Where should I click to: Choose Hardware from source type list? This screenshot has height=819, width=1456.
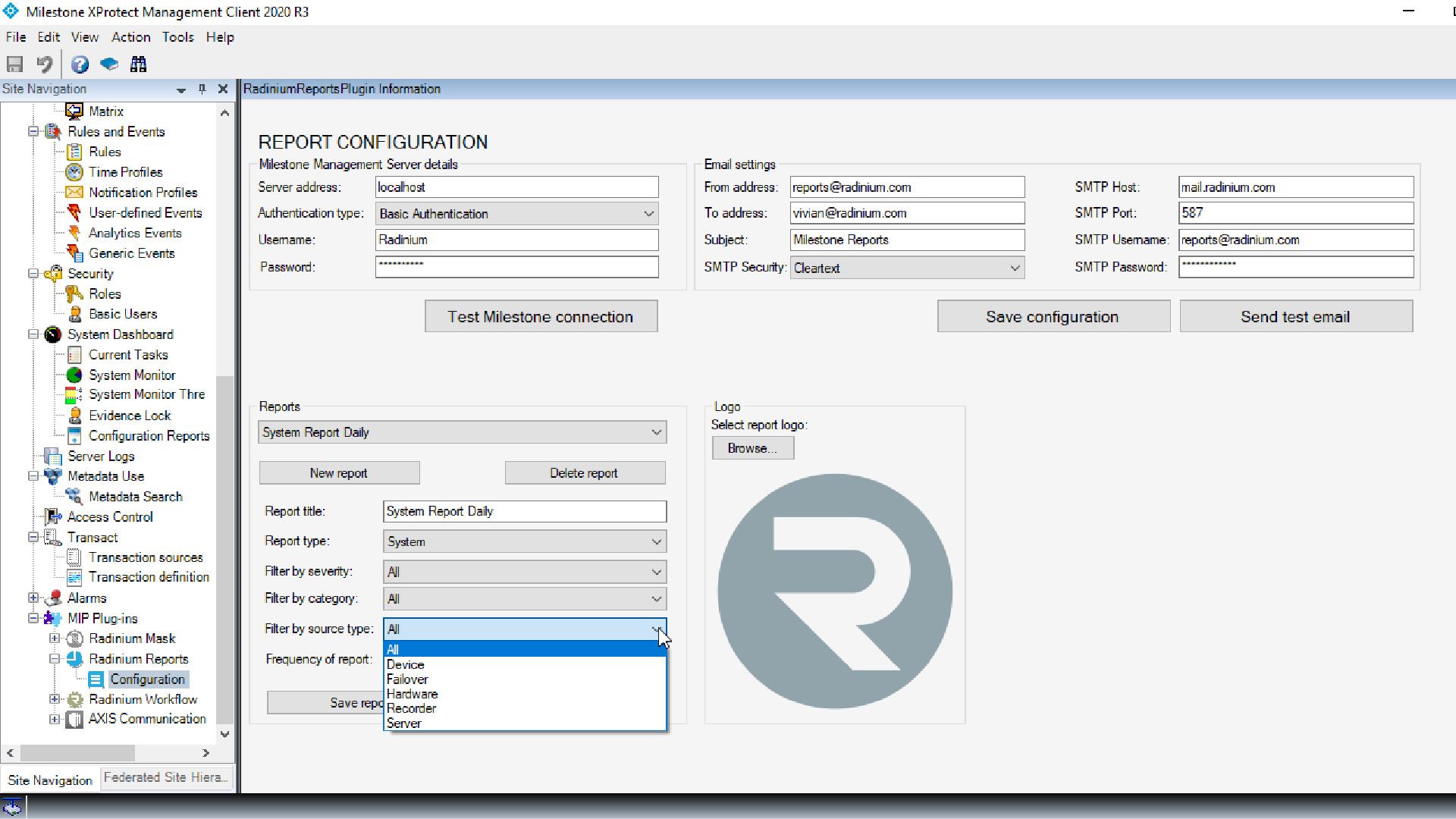click(525, 694)
